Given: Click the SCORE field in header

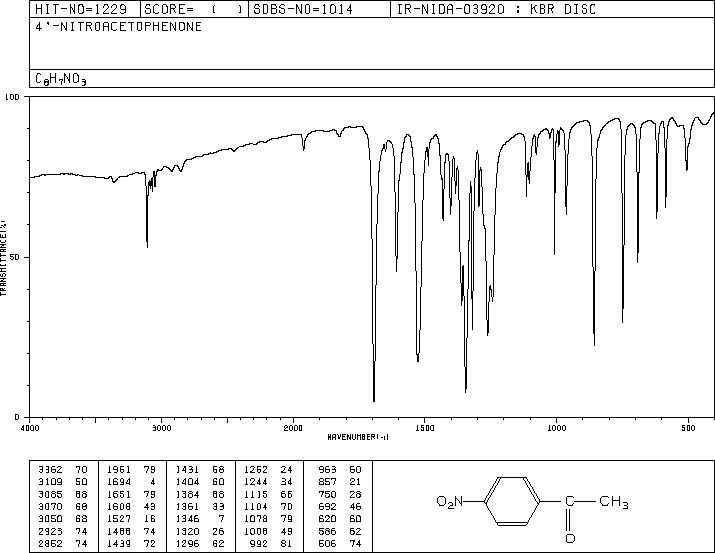Looking at the screenshot, I should (x=193, y=9).
